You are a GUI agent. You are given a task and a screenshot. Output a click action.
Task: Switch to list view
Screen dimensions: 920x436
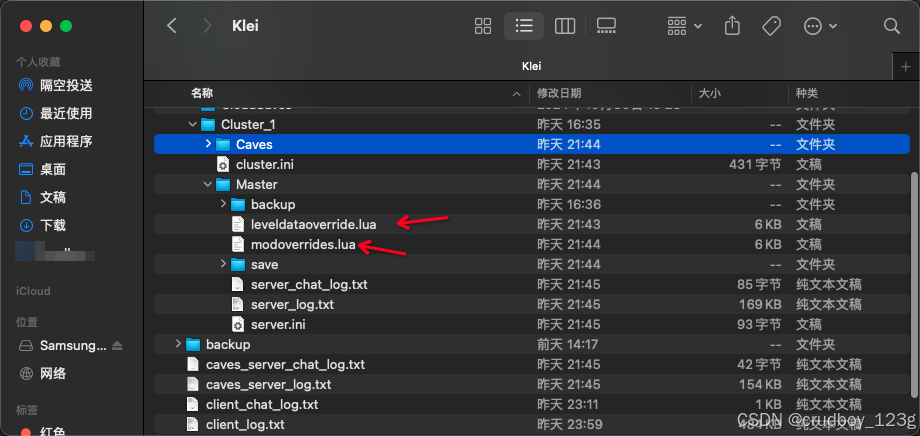(523, 25)
